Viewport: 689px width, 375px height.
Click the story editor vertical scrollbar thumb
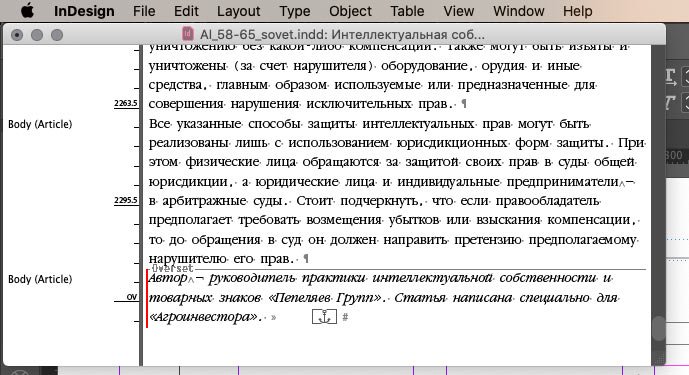click(x=658, y=328)
